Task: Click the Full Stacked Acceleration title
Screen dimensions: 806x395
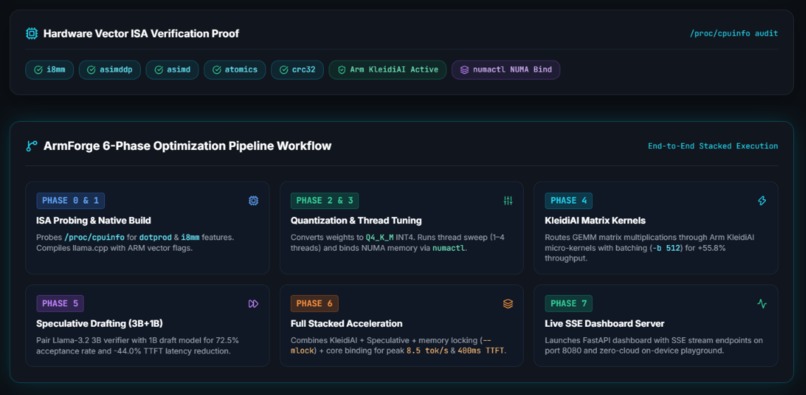Action: (x=346, y=324)
